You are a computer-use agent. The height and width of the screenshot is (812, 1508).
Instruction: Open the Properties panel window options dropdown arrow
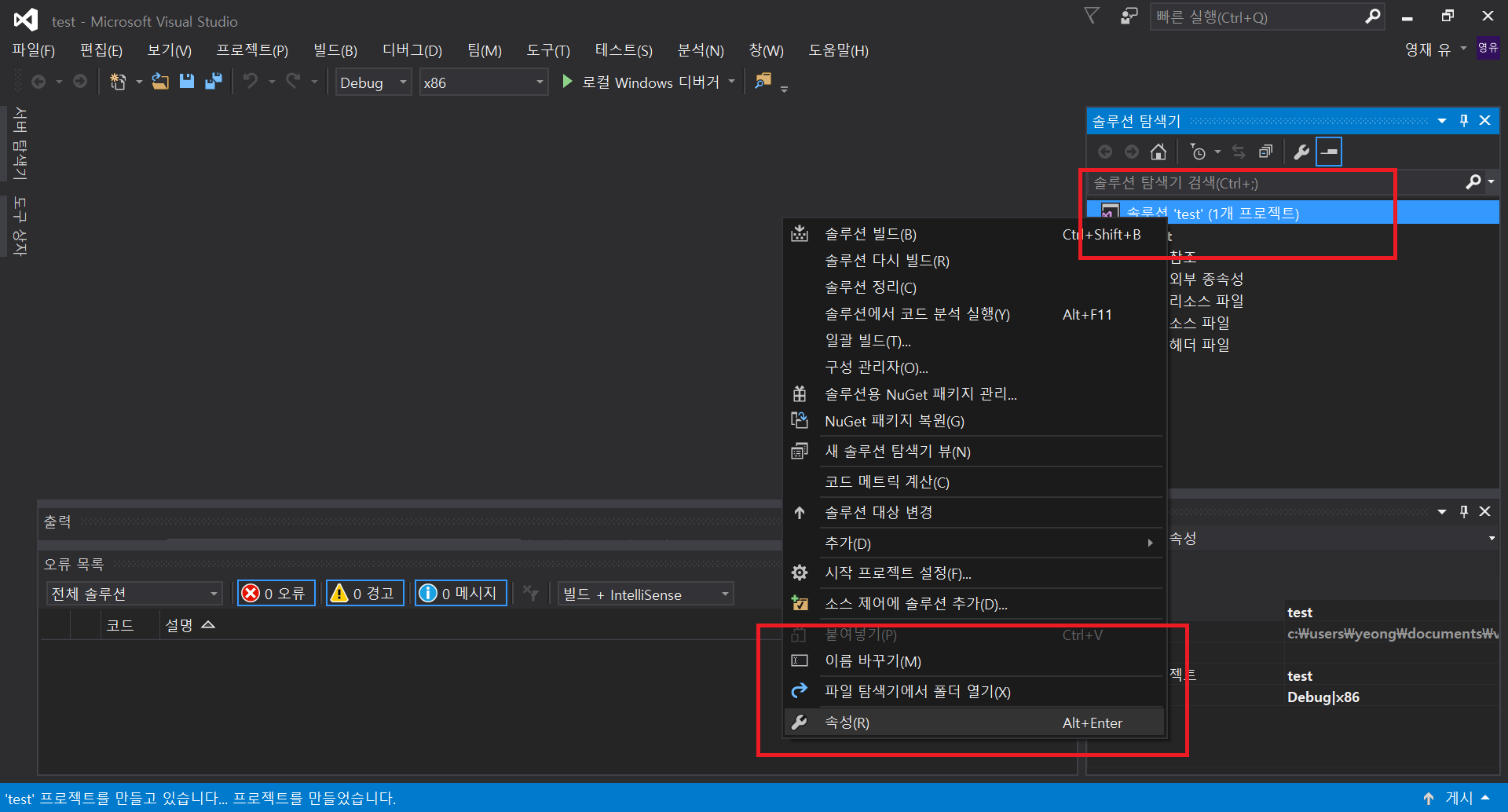click(x=1442, y=511)
